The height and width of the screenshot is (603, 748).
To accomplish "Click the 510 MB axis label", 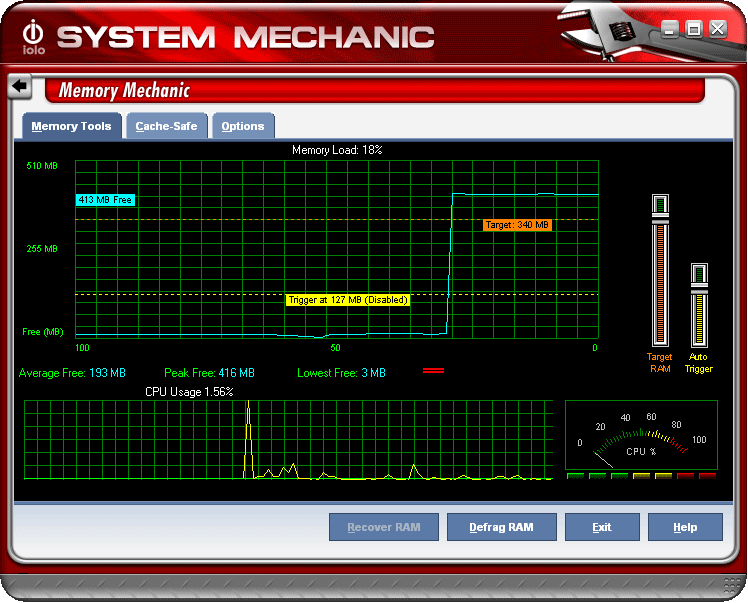I will (42, 166).
